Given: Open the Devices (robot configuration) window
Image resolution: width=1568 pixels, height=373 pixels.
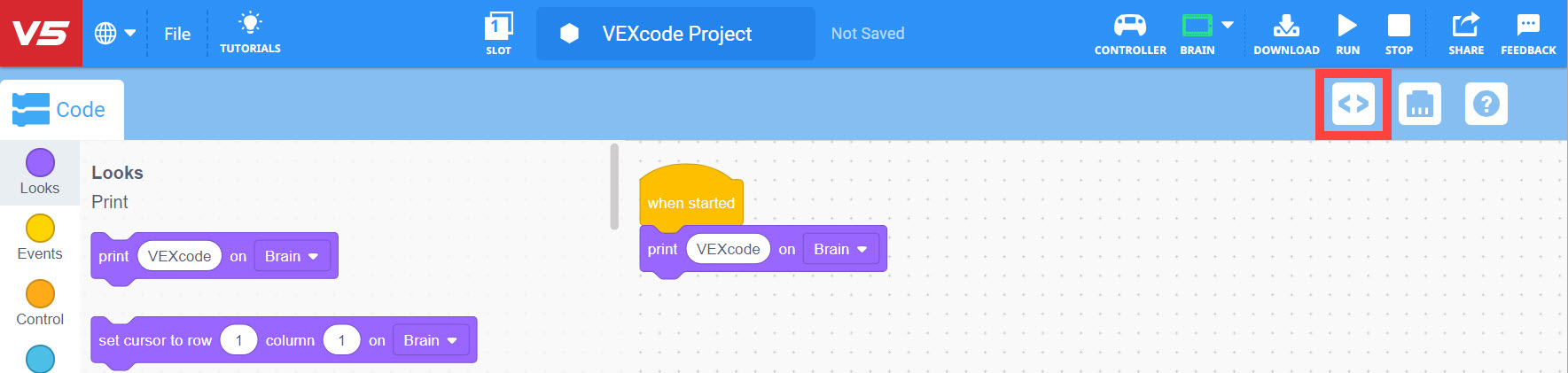Looking at the screenshot, I should (x=1419, y=105).
